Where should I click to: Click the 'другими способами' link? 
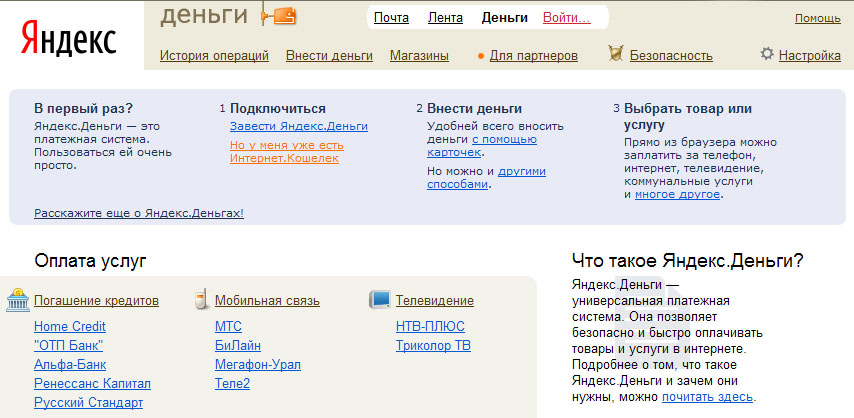pyautogui.click(x=486, y=178)
